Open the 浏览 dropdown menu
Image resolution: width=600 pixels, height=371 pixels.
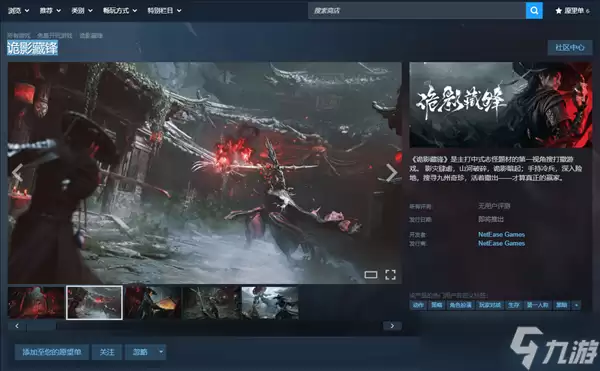point(18,11)
